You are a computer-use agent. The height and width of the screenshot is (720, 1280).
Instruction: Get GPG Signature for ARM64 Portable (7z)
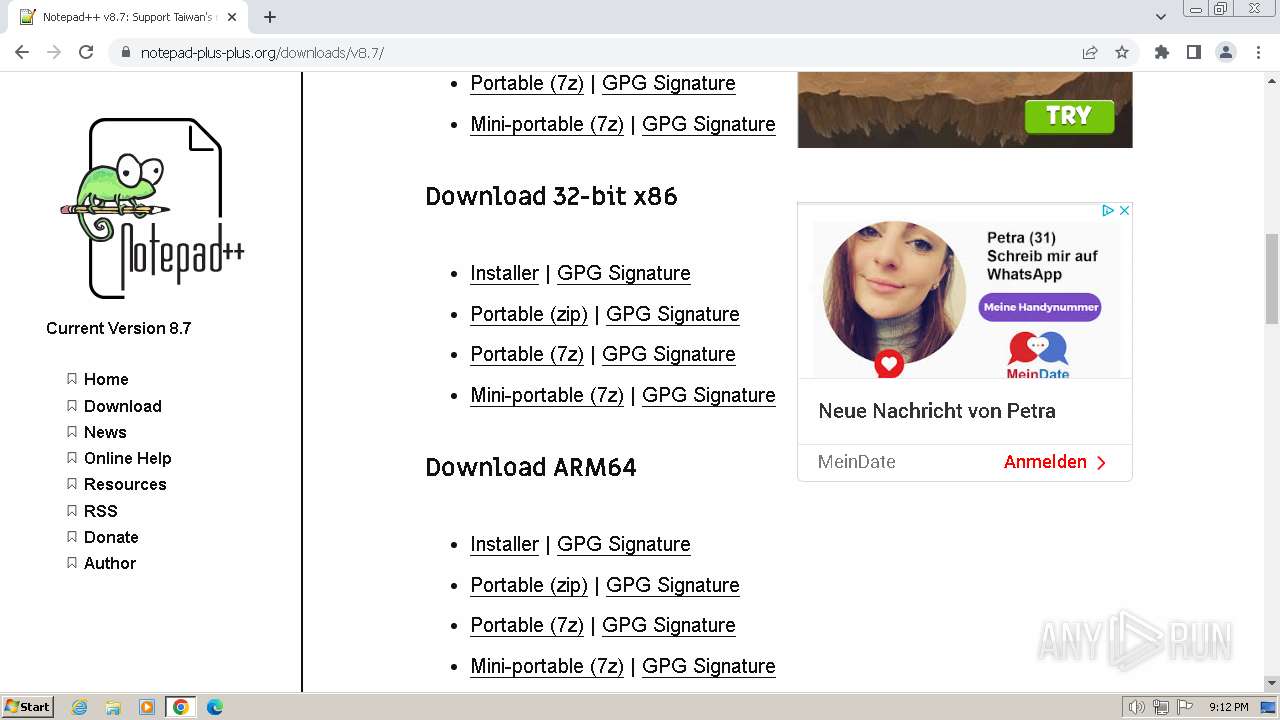pyautogui.click(x=669, y=625)
